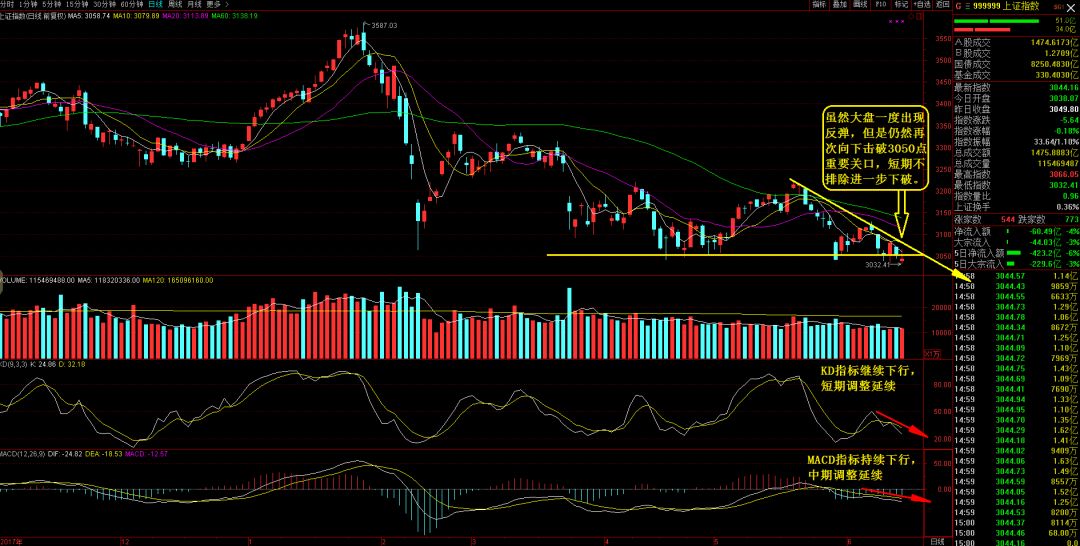Image resolution: width=1080 pixels, height=546 pixels.
Task: Select the 日线 daily chart tab
Action: coord(156,4)
